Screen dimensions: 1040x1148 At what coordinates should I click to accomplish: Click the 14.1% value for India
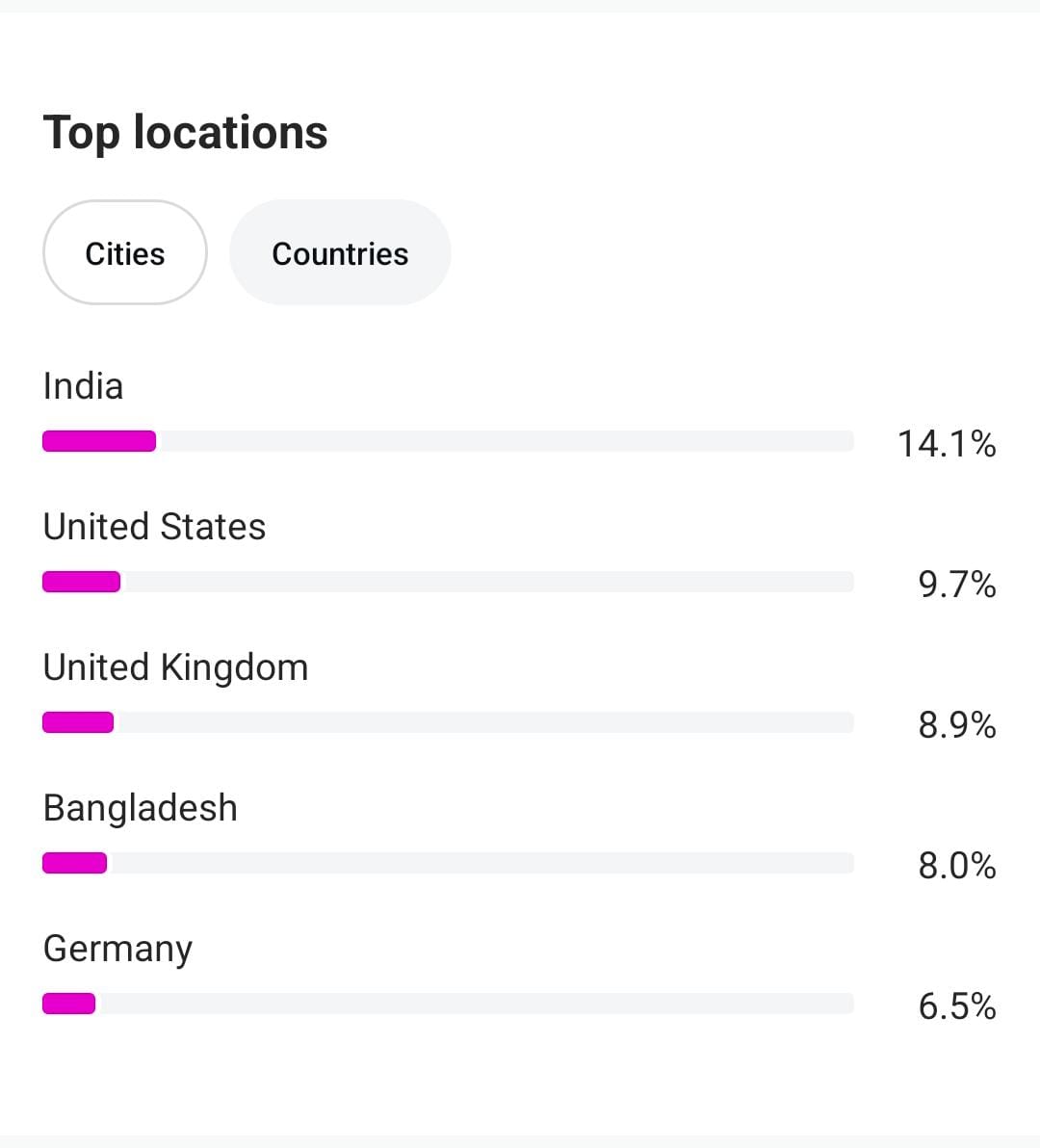(x=947, y=444)
